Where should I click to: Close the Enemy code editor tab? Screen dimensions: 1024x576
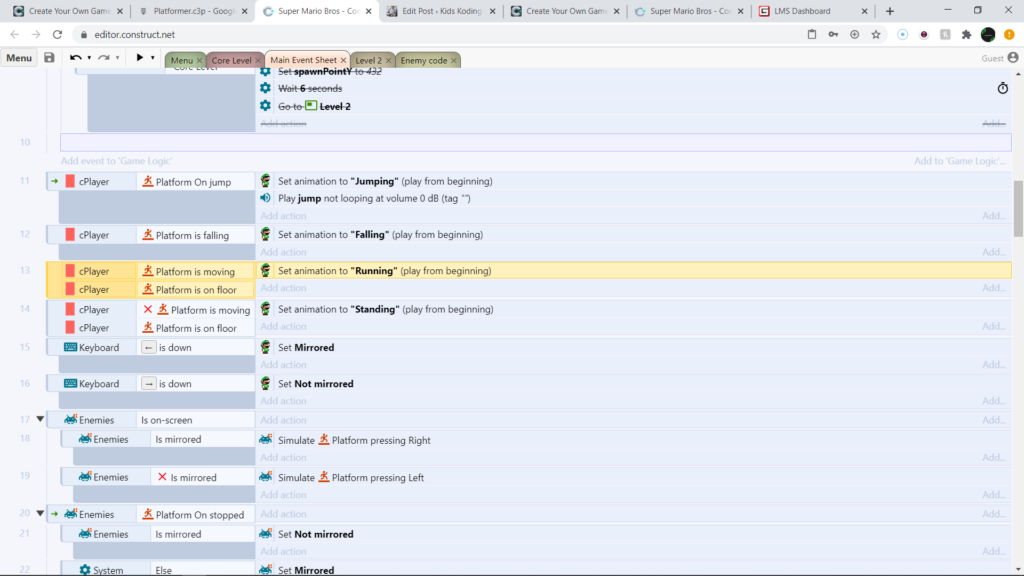click(x=454, y=60)
